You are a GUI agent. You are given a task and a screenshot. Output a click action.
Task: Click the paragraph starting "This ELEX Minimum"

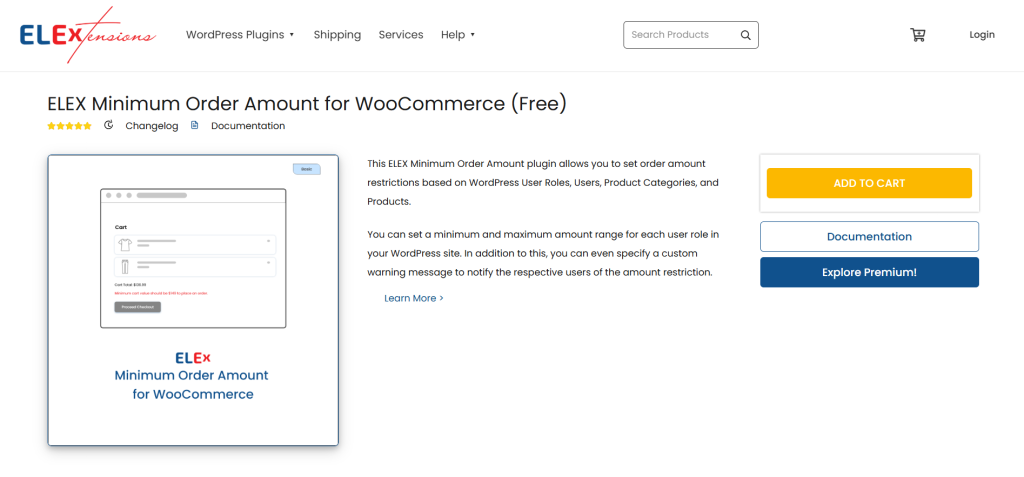[x=543, y=182]
